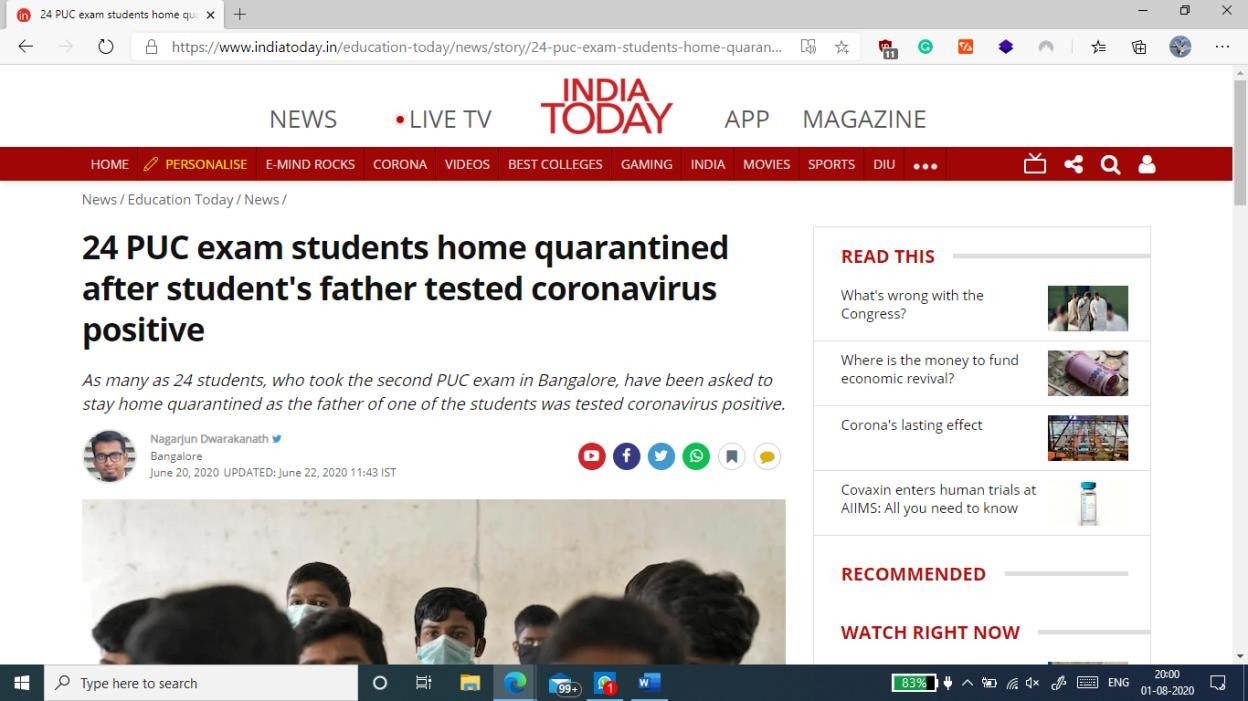Click the Covaxin story vaccine thumbnail
The height and width of the screenshot is (701, 1248).
click(x=1088, y=503)
